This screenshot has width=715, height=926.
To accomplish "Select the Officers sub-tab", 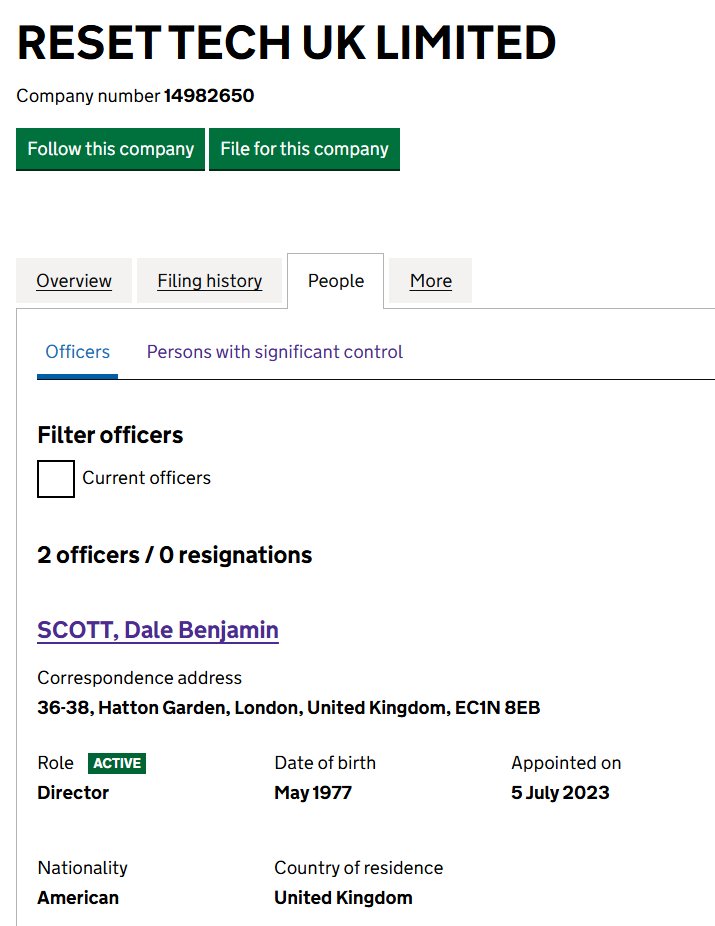I will click(78, 352).
